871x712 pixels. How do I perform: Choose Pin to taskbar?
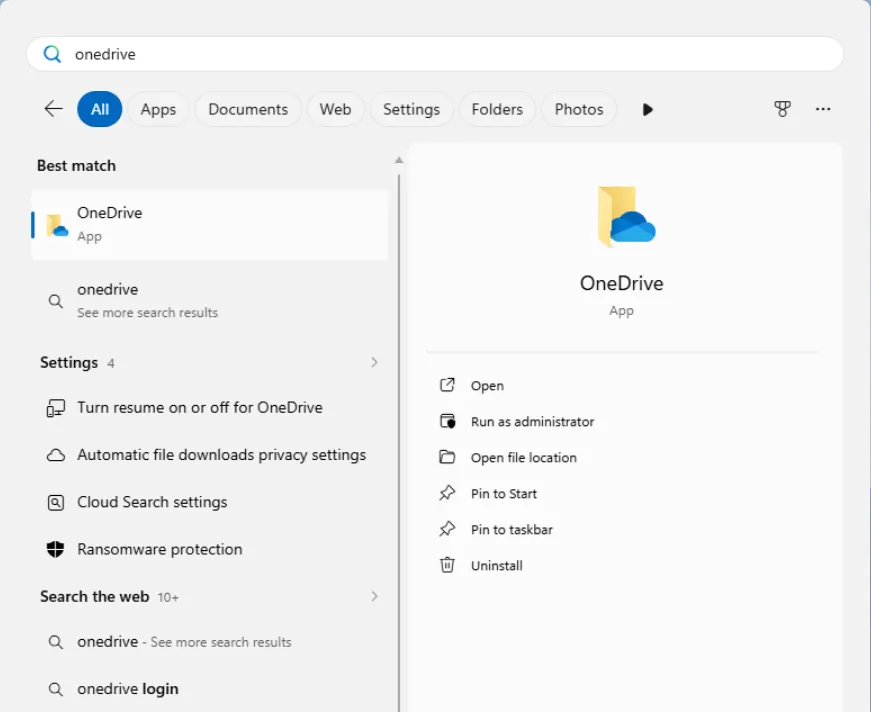tap(512, 530)
